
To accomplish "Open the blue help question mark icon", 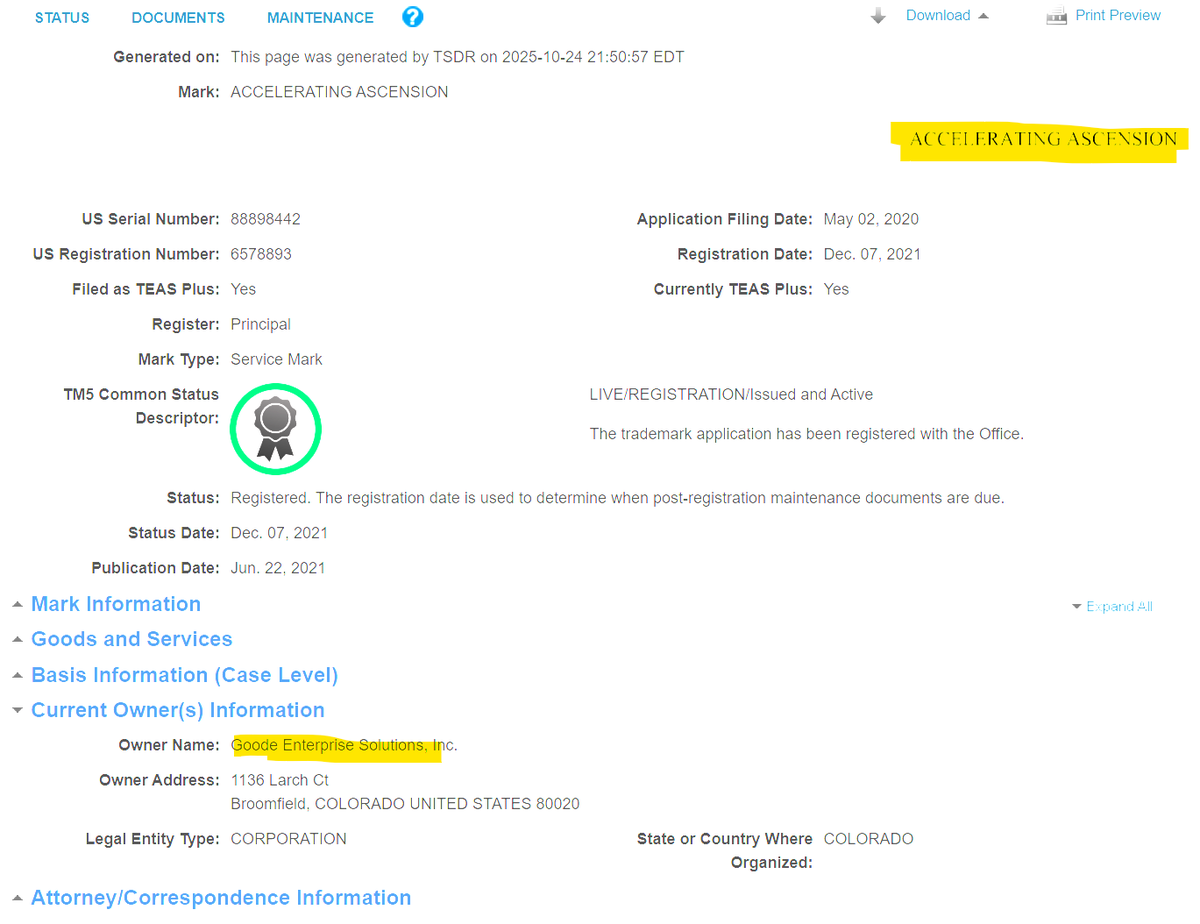I will (412, 17).
